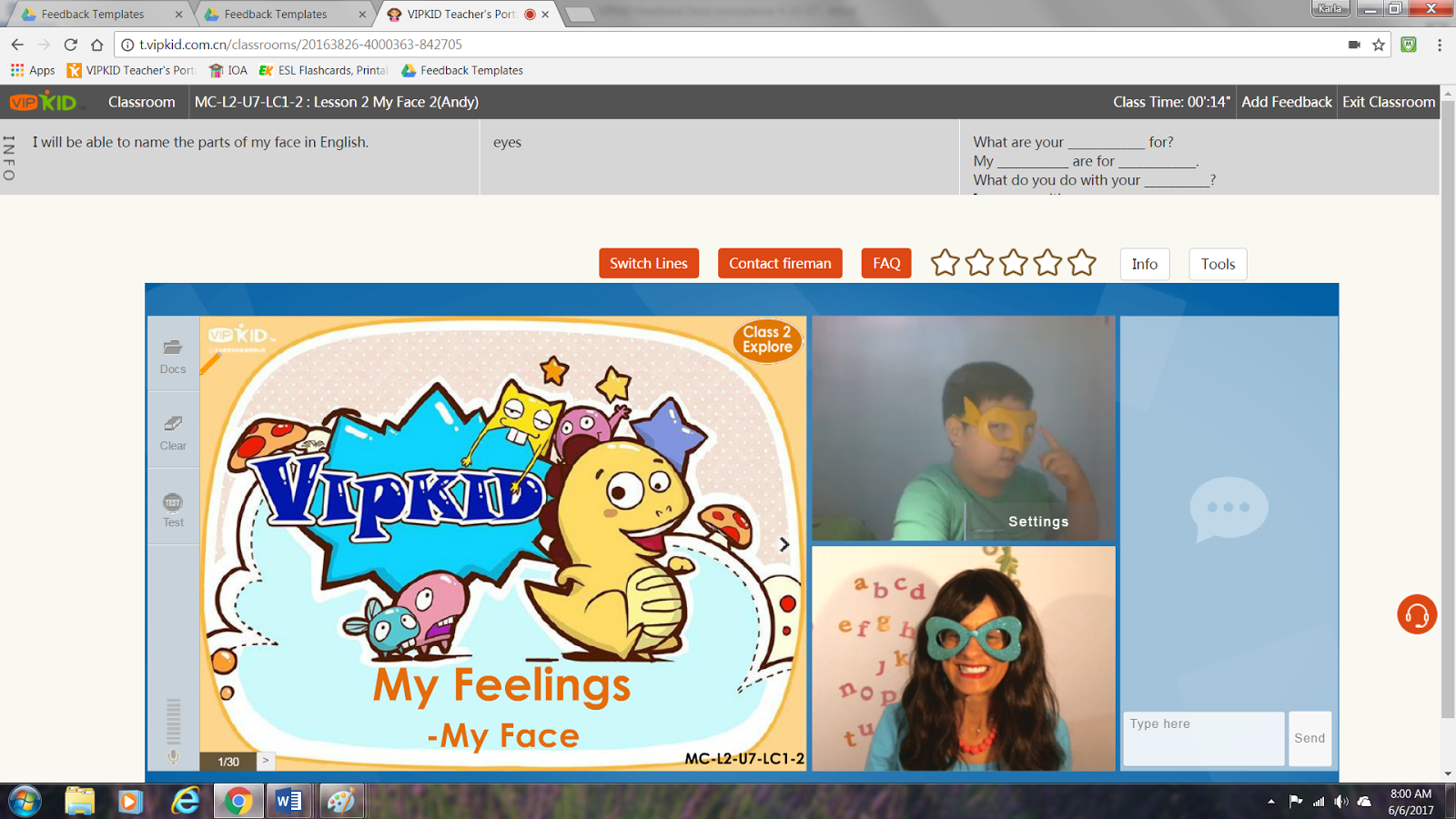Open the Docs panel icon
The image size is (1456, 819).
click(173, 356)
